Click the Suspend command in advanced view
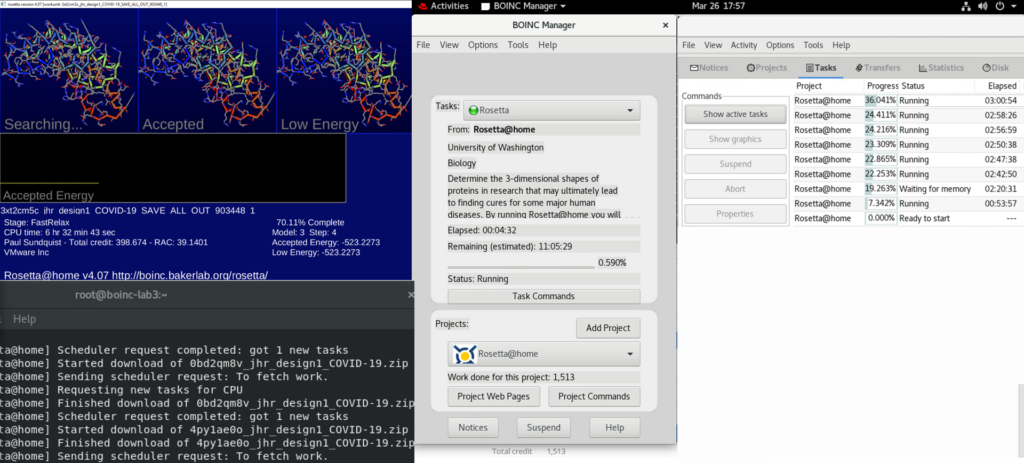 coord(735,164)
